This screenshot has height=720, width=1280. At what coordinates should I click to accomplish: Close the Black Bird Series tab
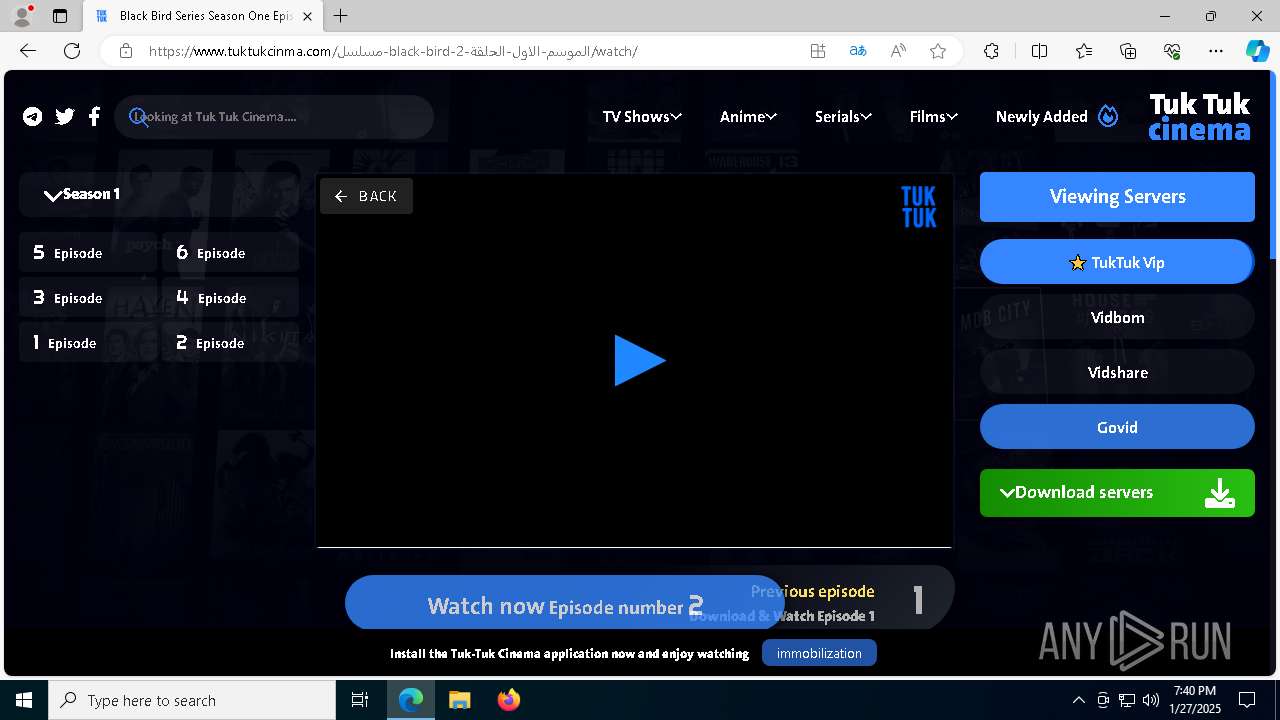[307, 16]
